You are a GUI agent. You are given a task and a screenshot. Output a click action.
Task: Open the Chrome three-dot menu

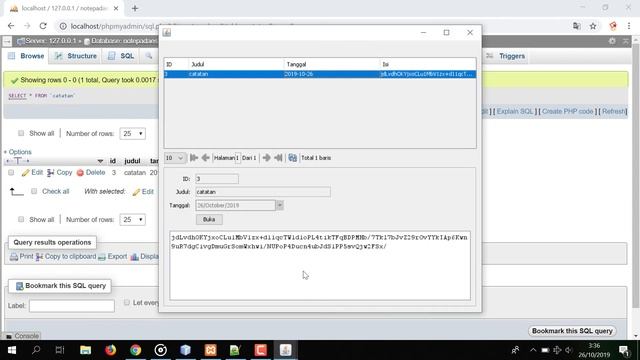click(x=629, y=26)
